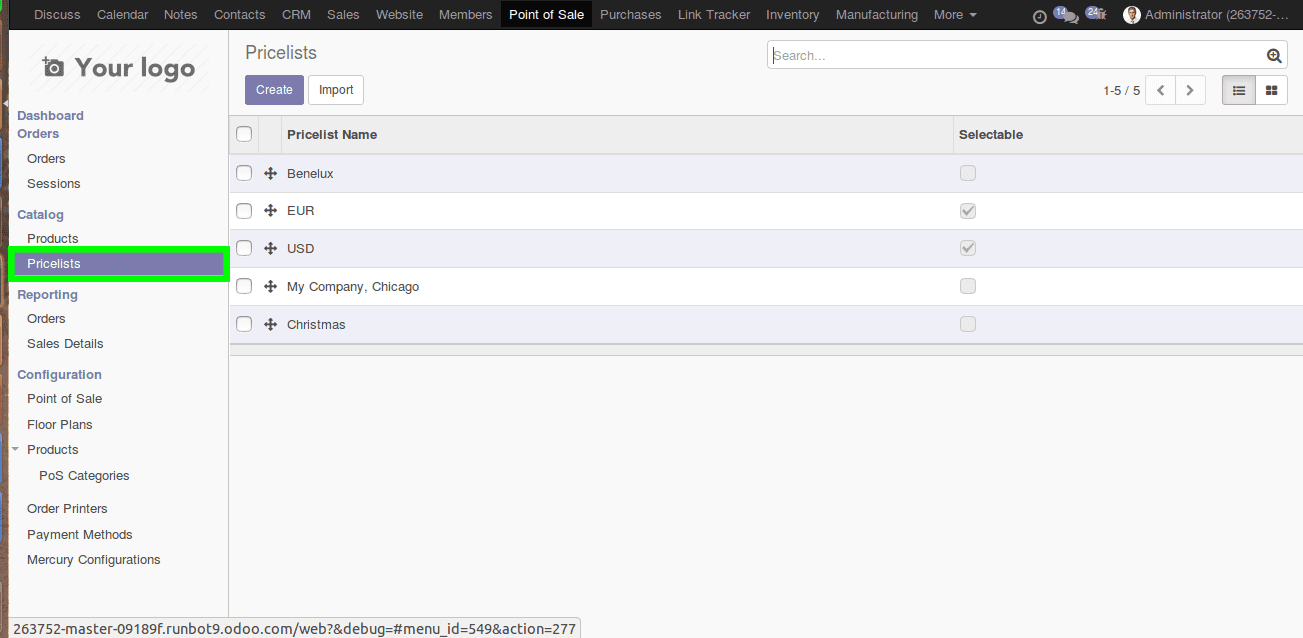Viewport: 1303px width, 638px height.
Task: Open Sessions in the sidebar
Action: click(54, 184)
